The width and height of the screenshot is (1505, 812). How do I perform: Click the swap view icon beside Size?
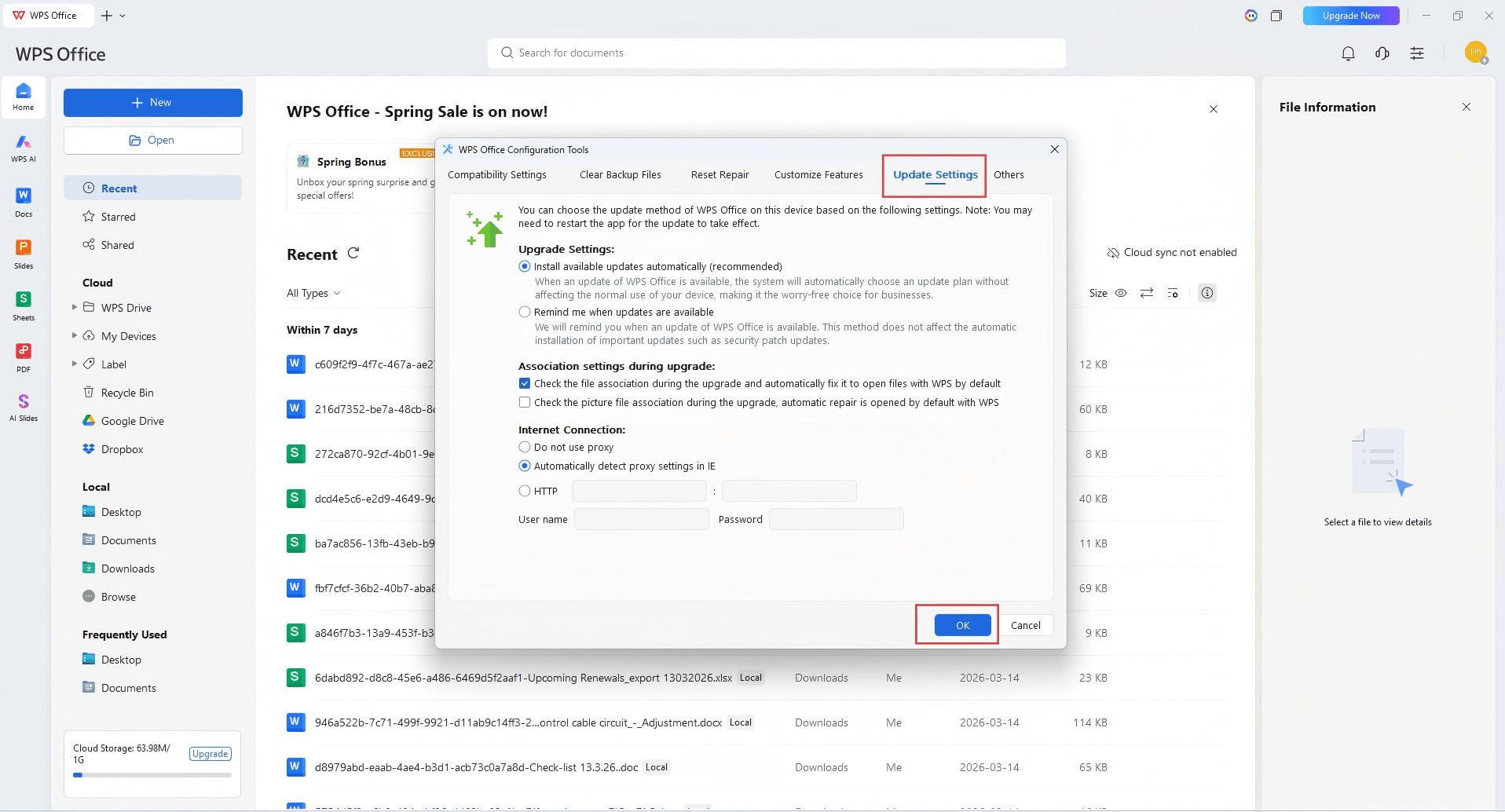click(1147, 293)
